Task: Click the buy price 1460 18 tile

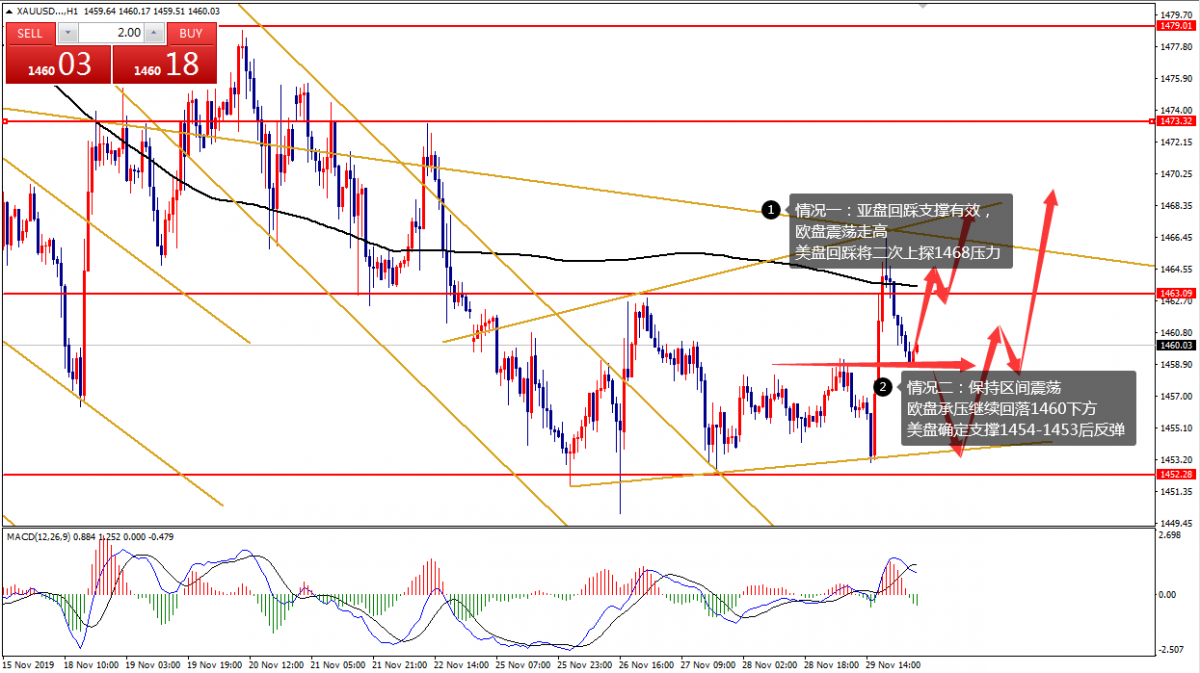Action: tap(163, 64)
